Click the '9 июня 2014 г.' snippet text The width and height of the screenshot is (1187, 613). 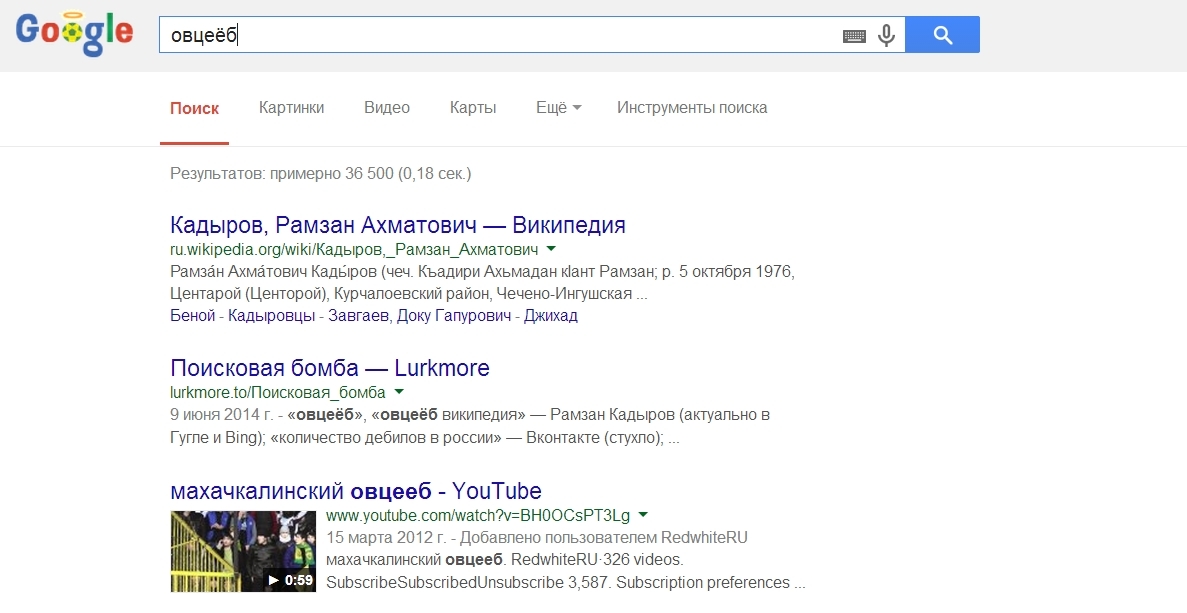pyautogui.click(x=223, y=415)
